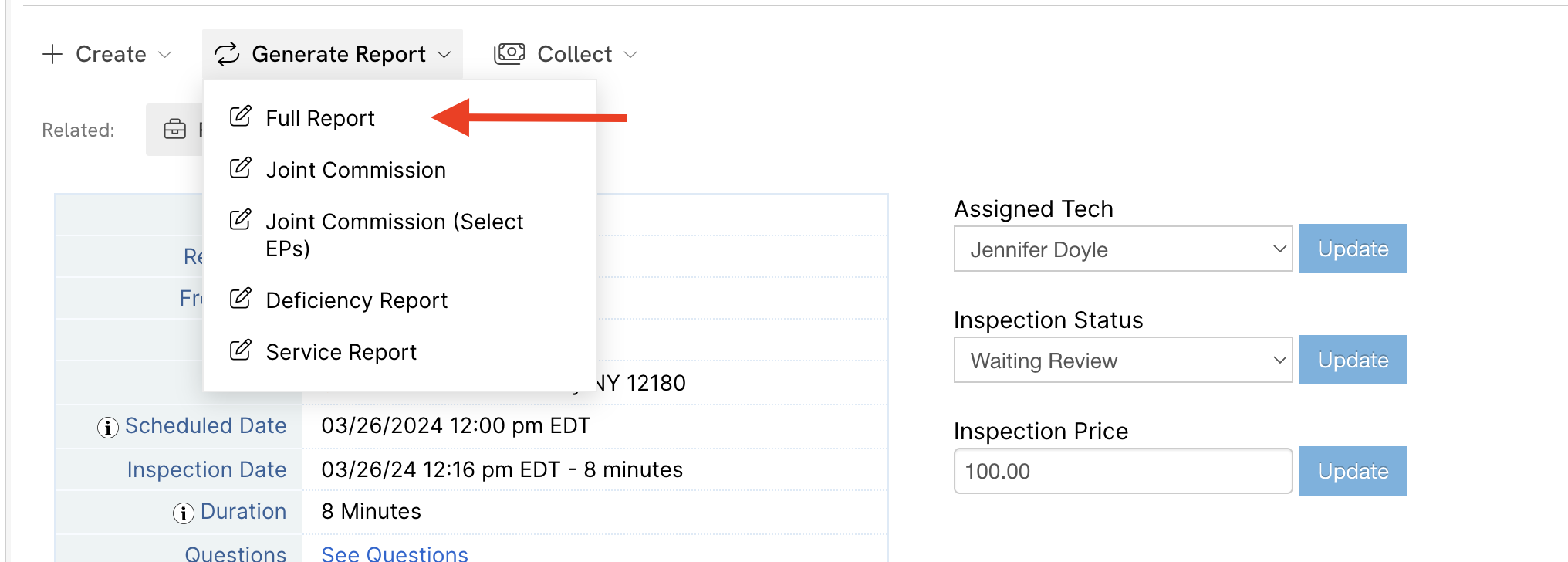Select Full Report from the menu
This screenshot has width=1568, height=562.
(319, 117)
